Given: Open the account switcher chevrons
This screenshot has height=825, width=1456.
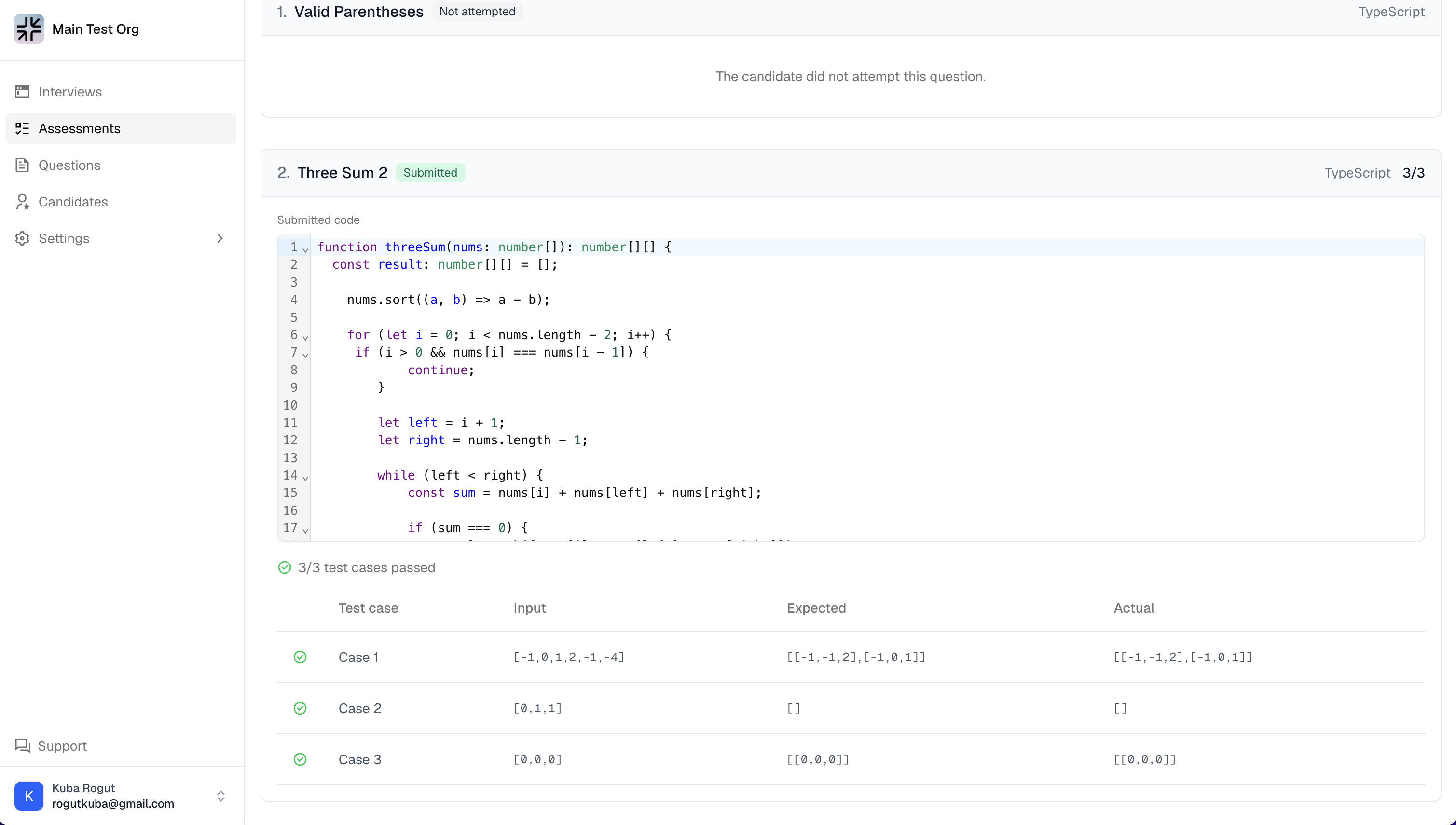Looking at the screenshot, I should pyautogui.click(x=221, y=796).
